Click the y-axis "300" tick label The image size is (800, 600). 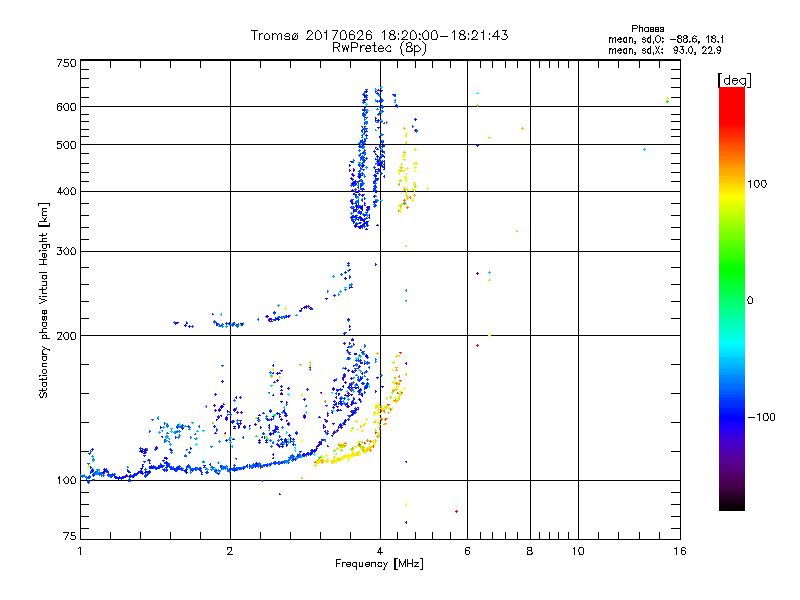pos(66,251)
